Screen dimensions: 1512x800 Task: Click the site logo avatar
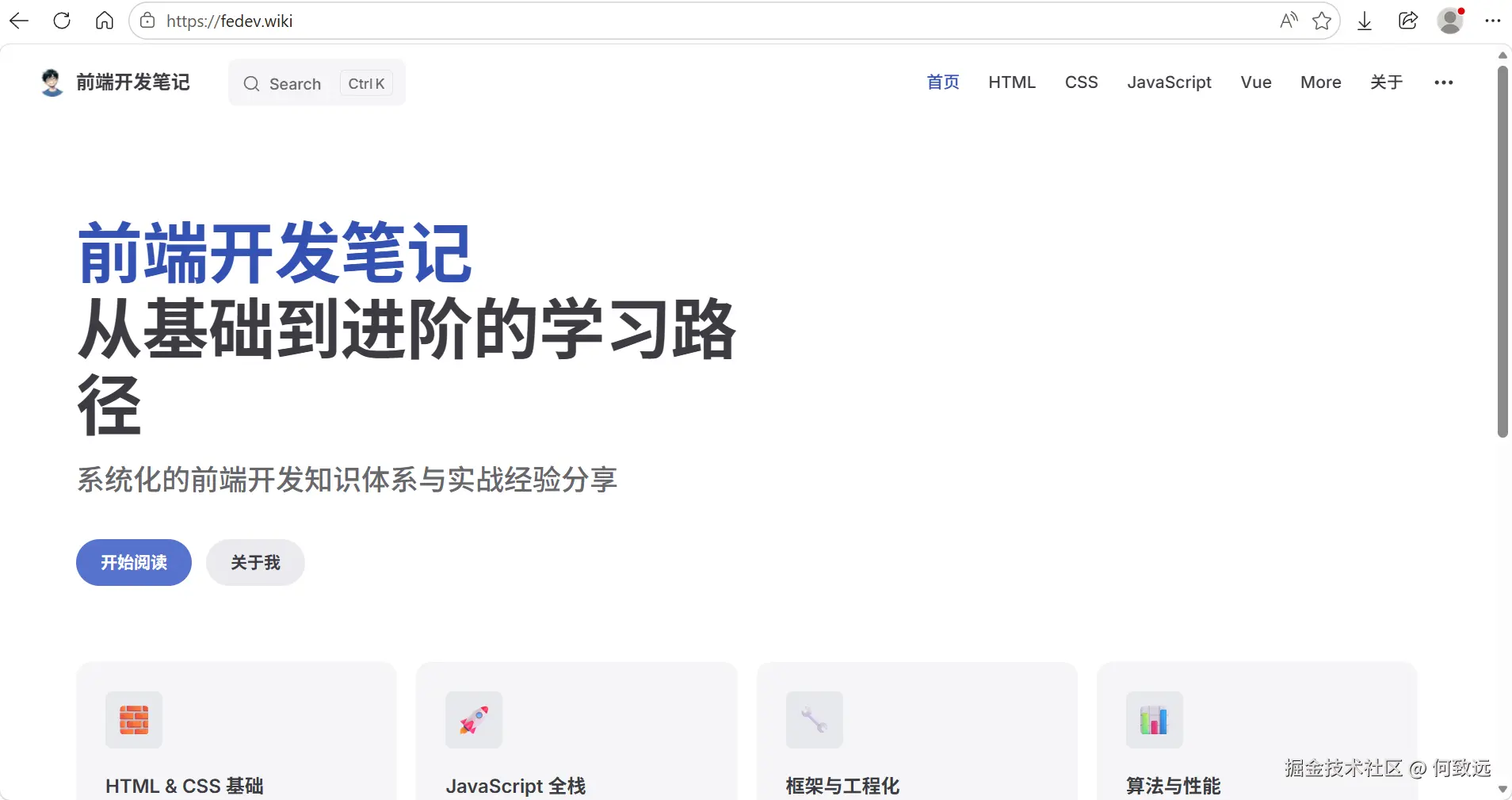tap(52, 82)
